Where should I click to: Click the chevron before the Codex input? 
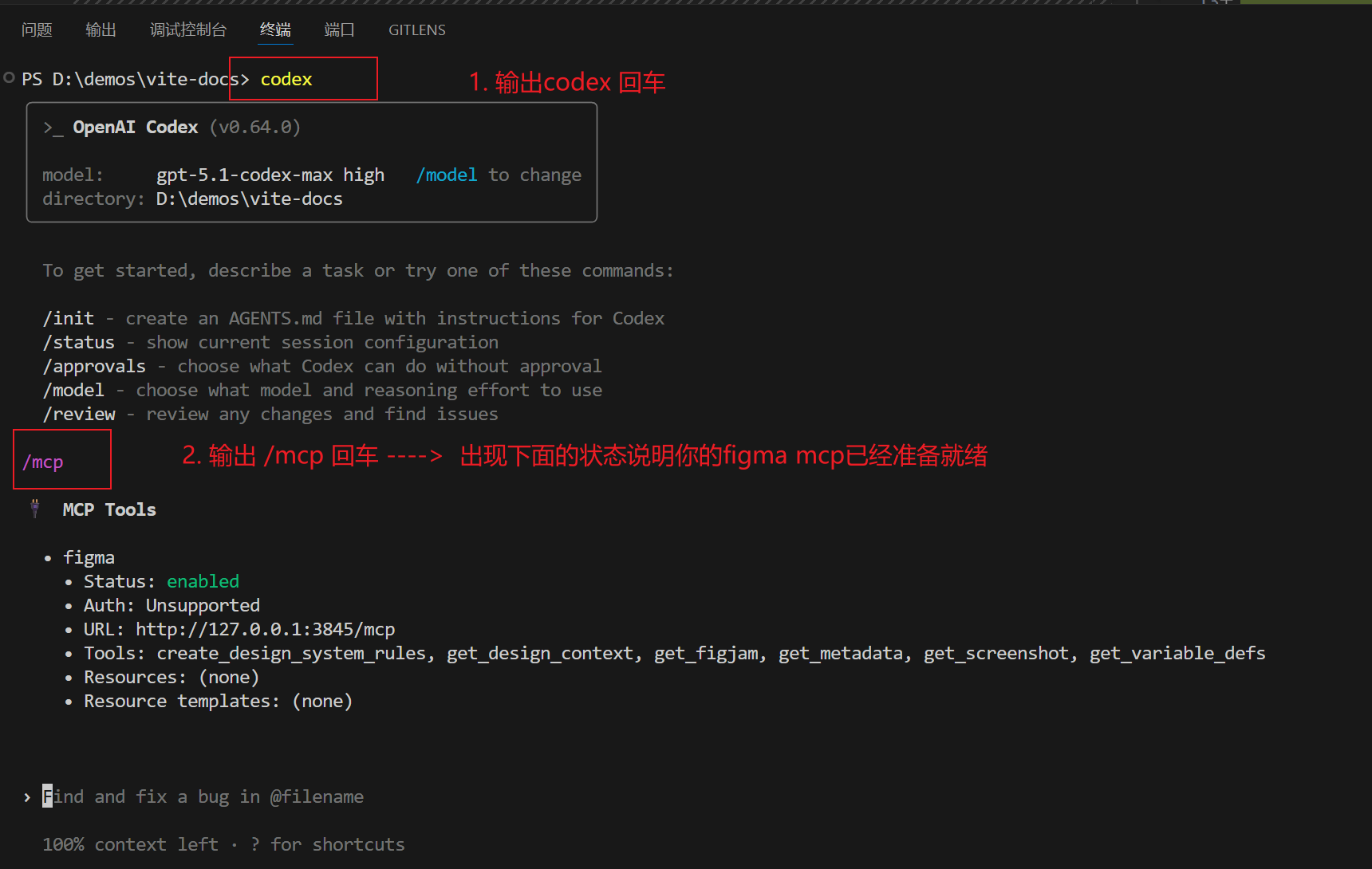coord(27,797)
